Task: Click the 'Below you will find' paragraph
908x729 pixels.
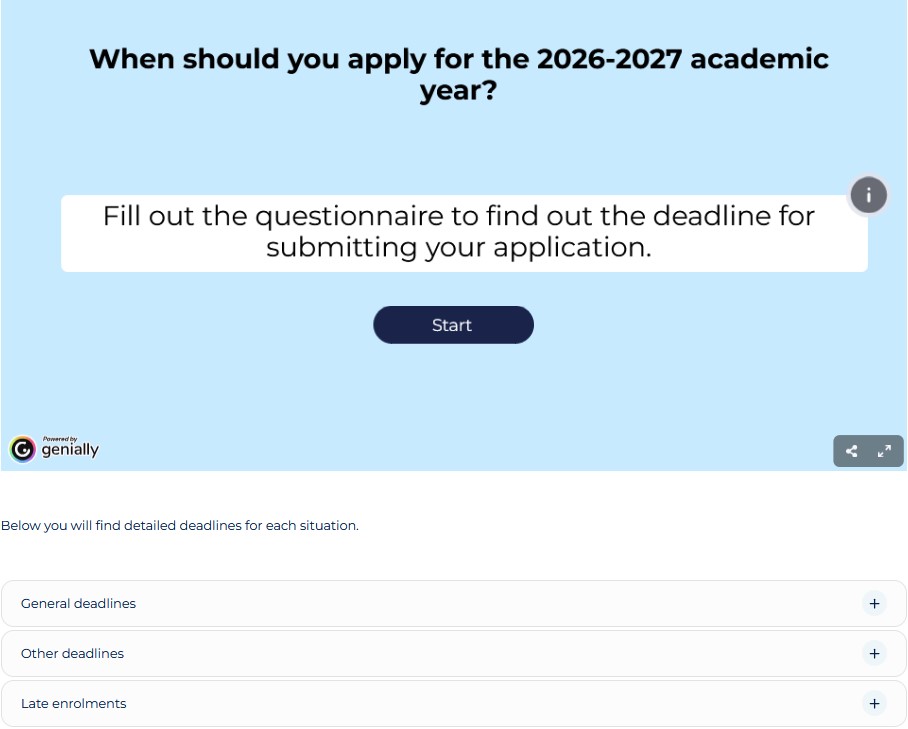Action: point(180,525)
